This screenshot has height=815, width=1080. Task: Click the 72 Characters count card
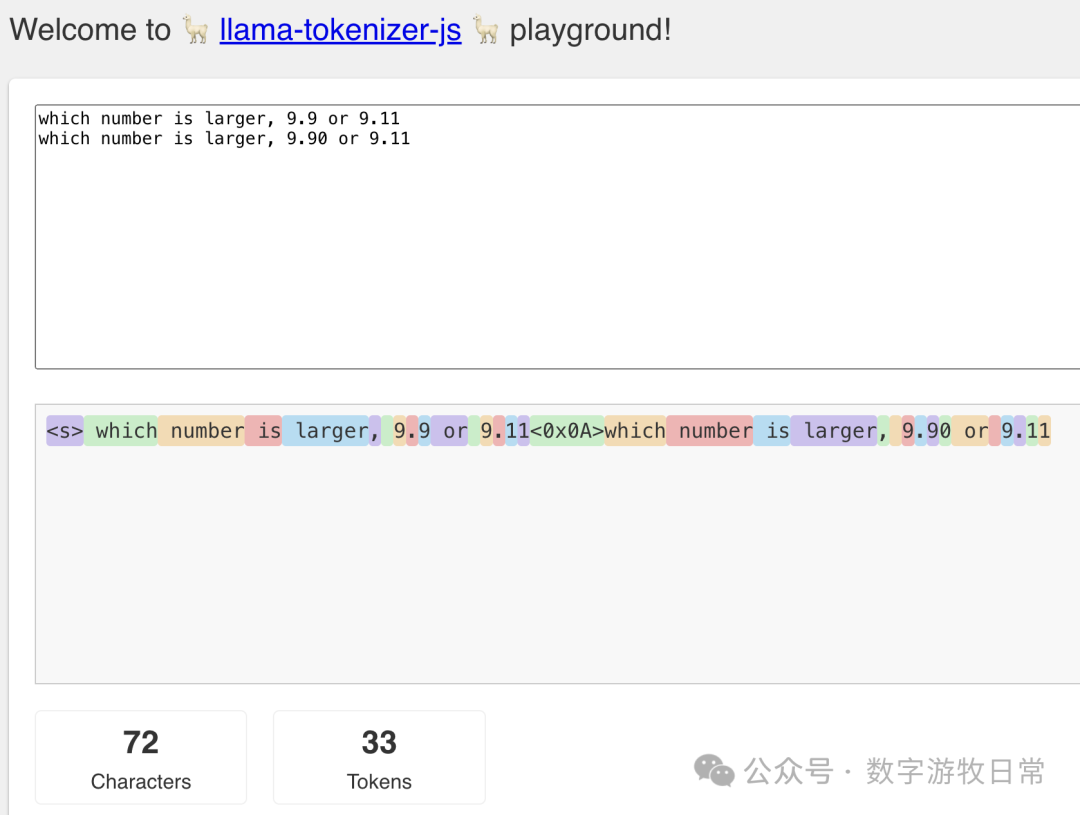coord(141,757)
